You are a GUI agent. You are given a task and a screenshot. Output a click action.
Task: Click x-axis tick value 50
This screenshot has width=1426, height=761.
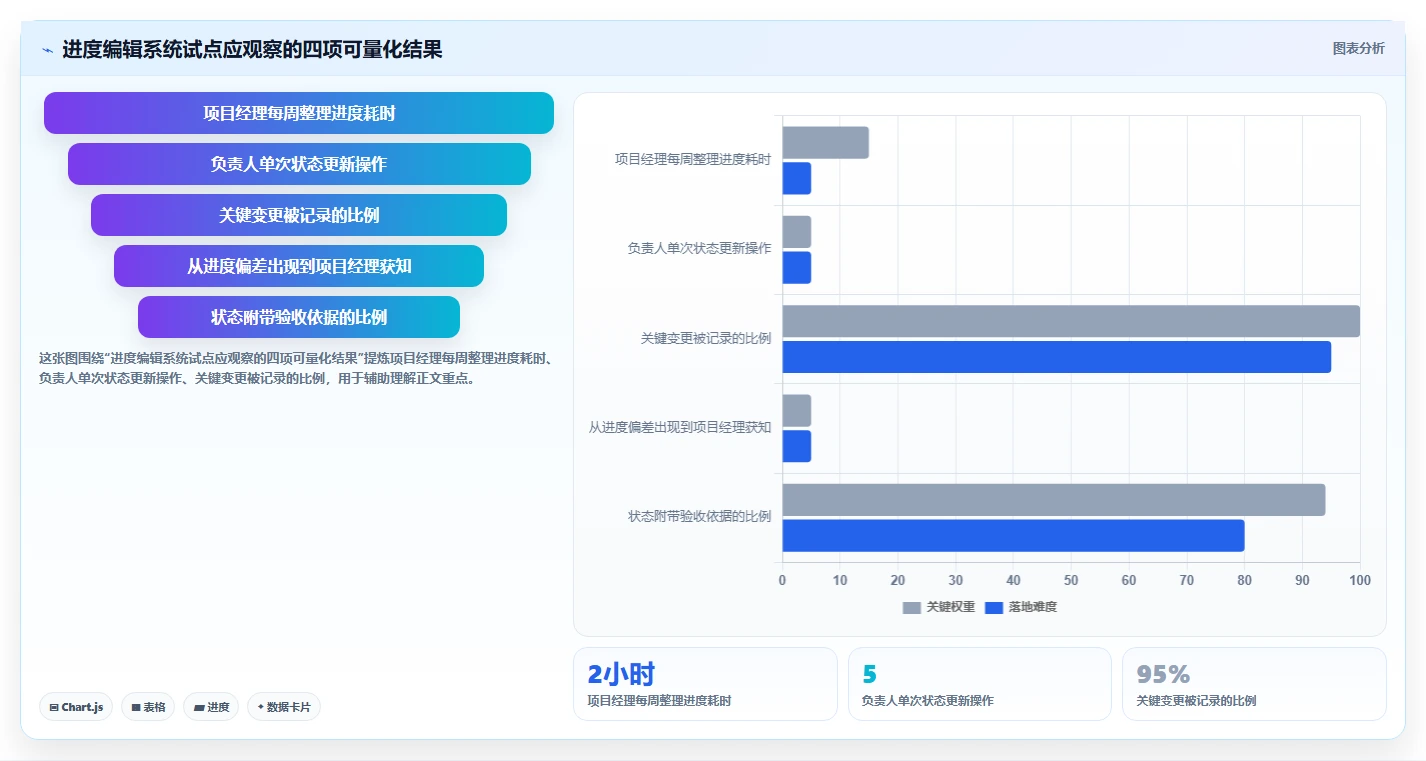point(1071,580)
